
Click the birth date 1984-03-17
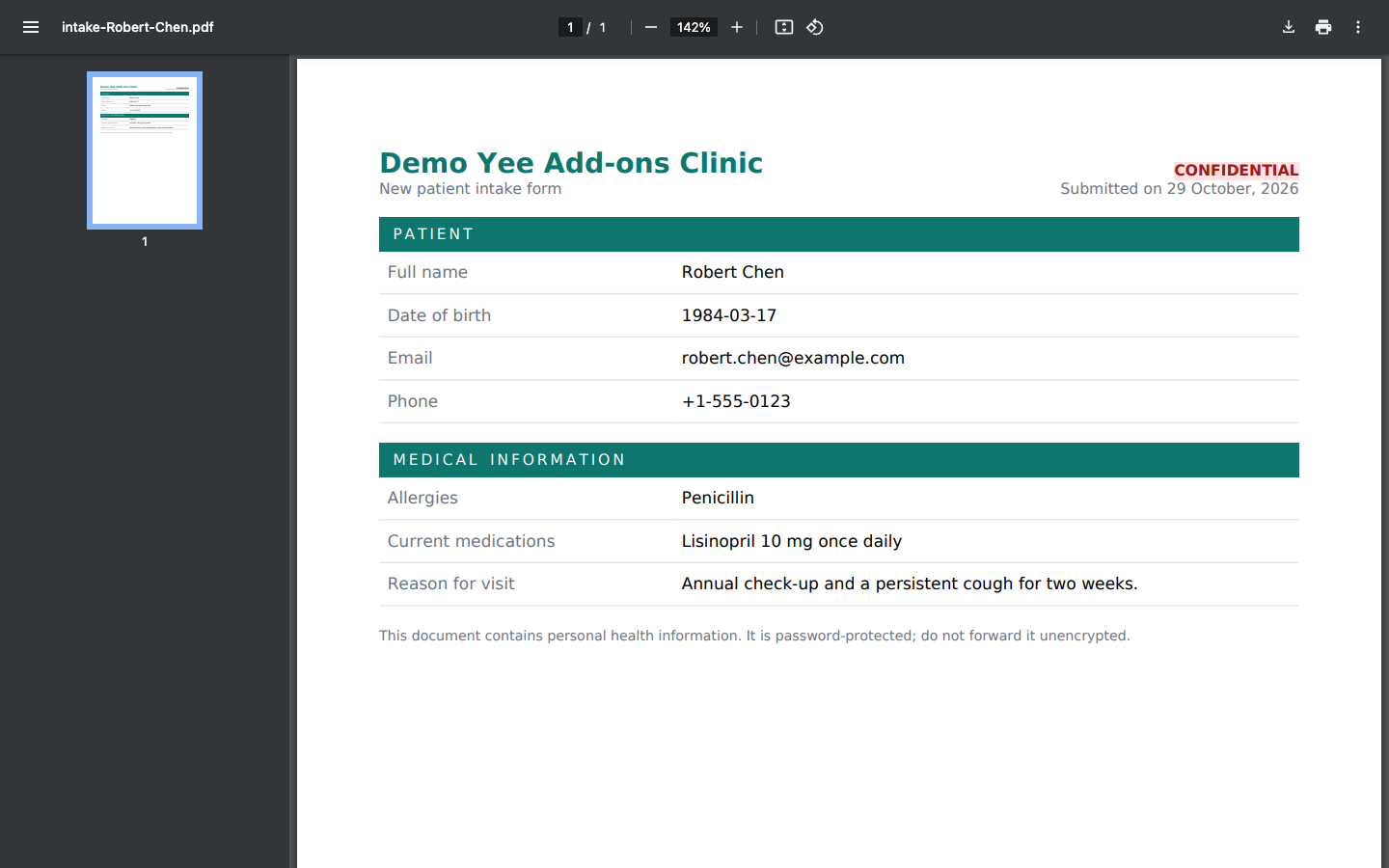click(x=729, y=315)
